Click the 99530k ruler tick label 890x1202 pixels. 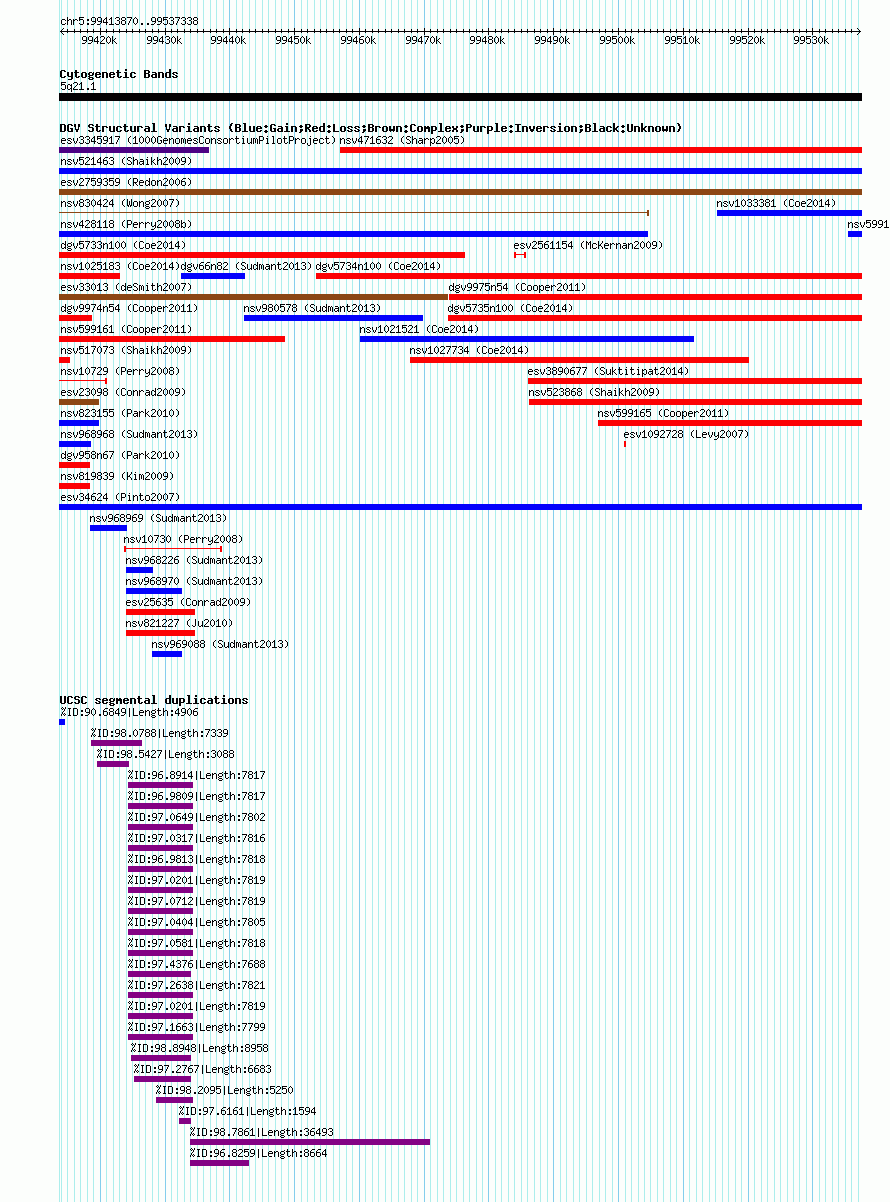[x=811, y=40]
